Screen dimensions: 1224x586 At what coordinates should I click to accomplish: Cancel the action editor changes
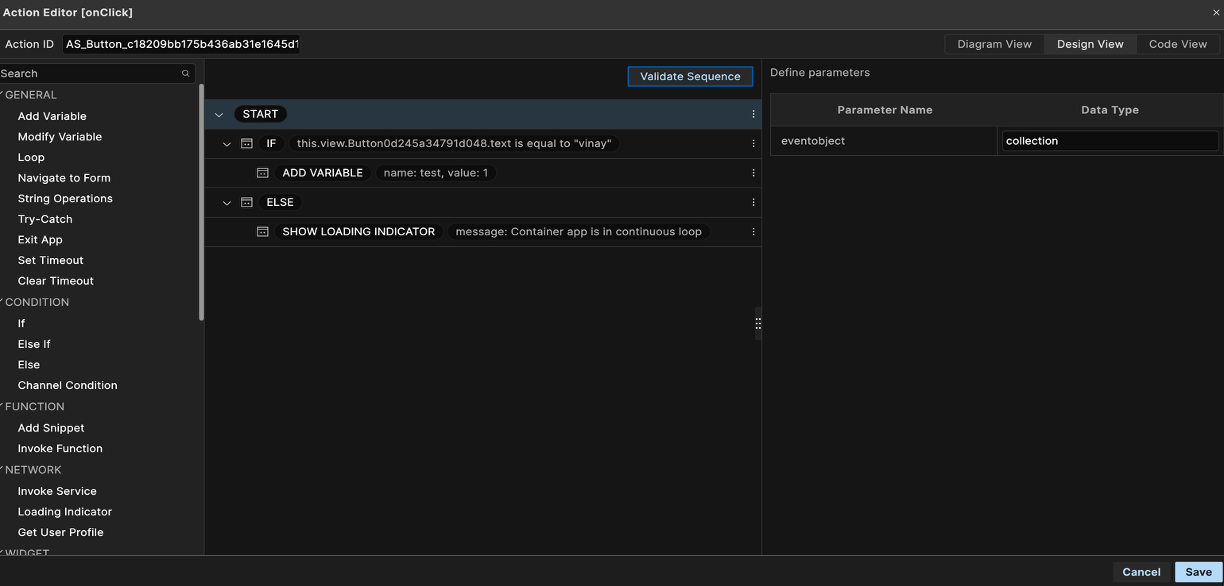1141,572
